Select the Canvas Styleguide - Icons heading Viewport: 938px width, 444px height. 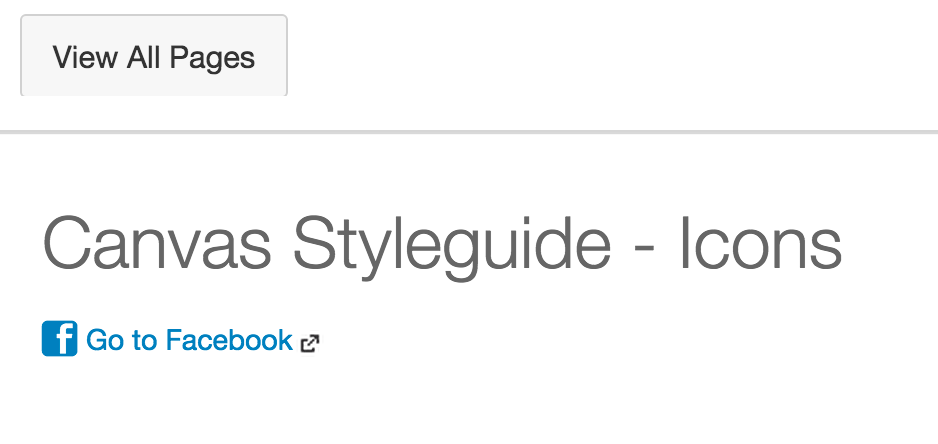[442, 243]
